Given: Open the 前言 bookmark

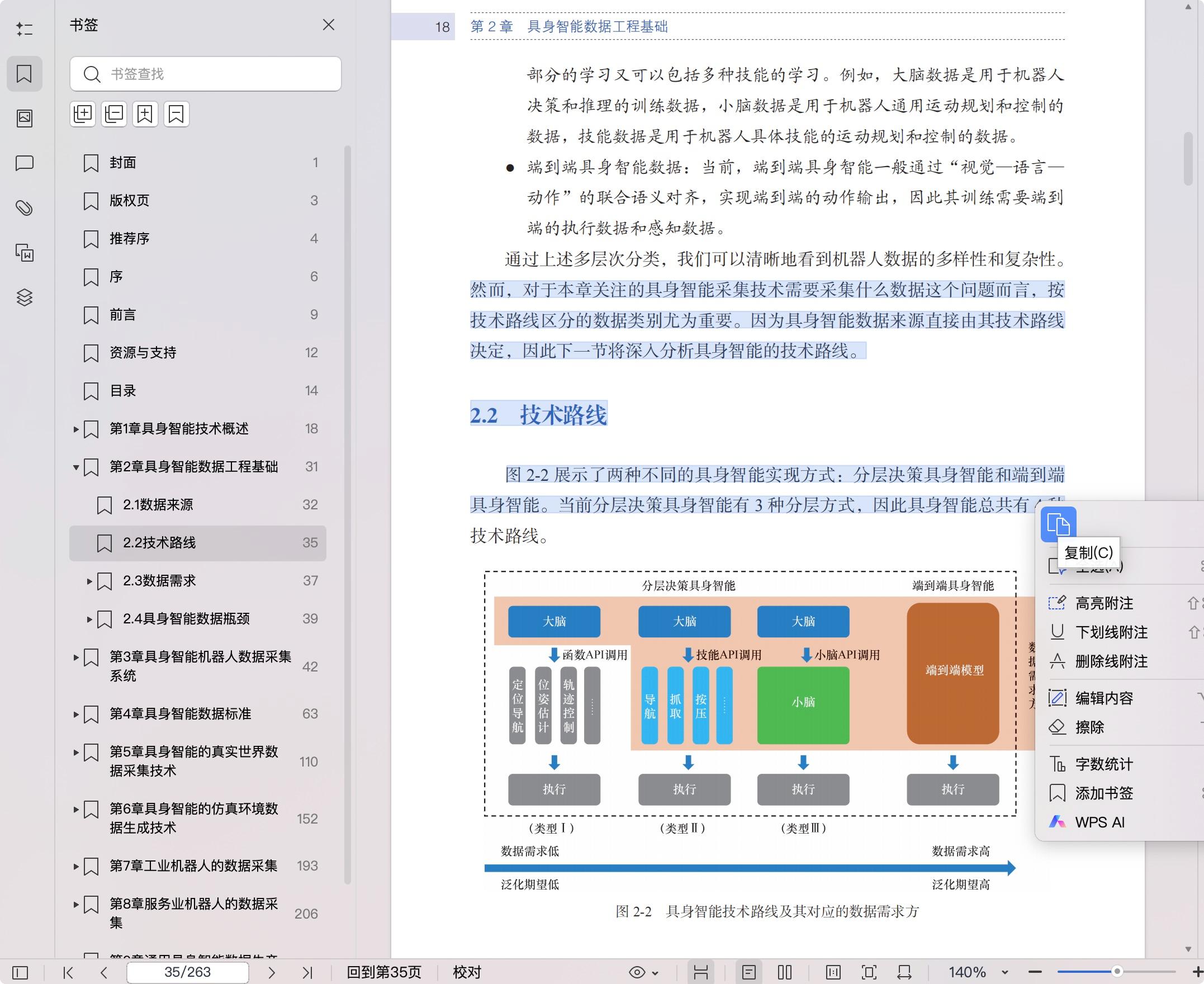Looking at the screenshot, I should [x=198, y=315].
